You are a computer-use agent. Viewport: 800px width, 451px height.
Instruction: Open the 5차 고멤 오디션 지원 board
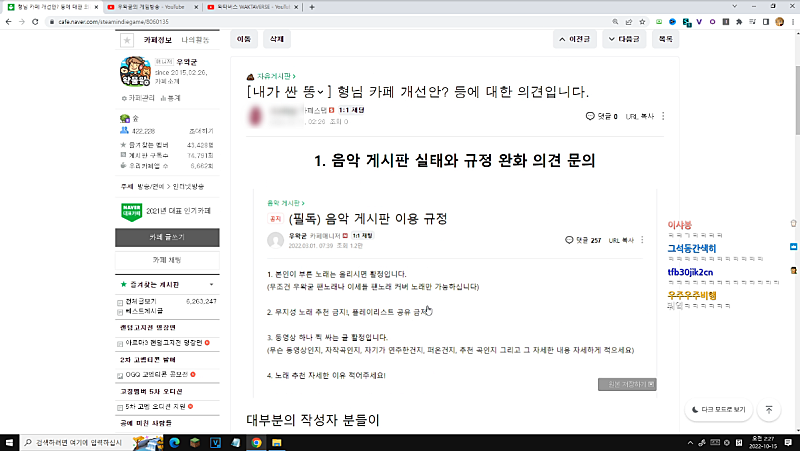(x=156, y=407)
